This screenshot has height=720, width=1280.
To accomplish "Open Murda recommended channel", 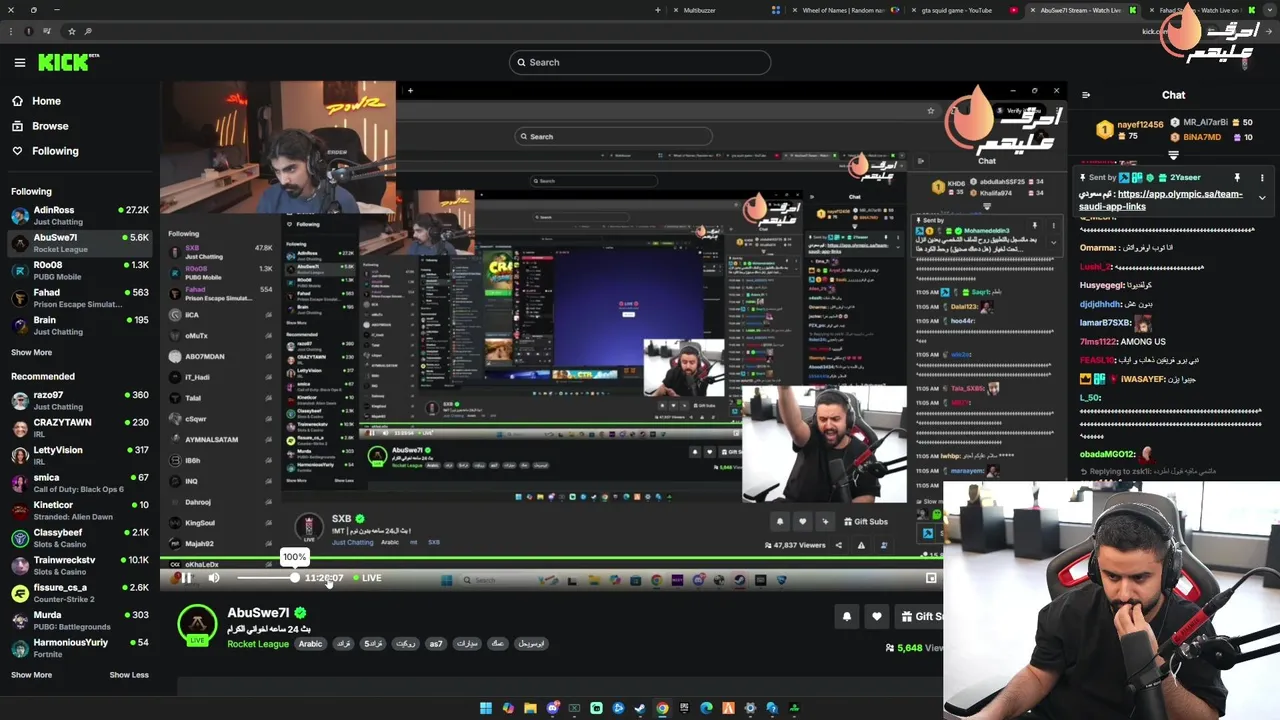I will [x=80, y=620].
